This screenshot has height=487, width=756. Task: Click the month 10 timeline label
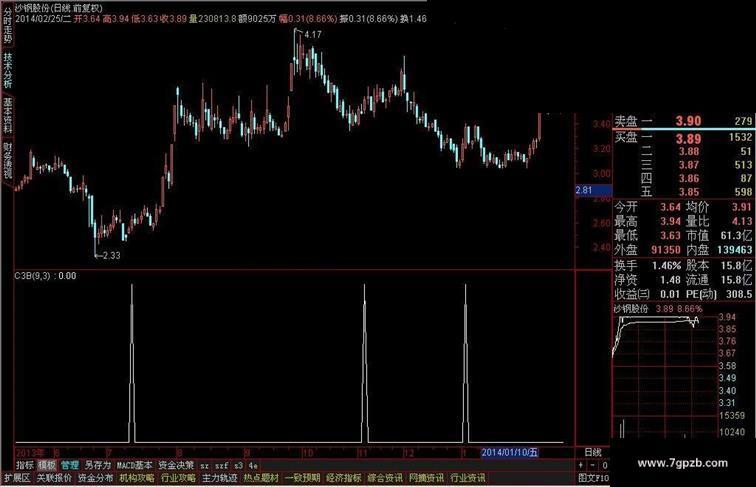[308, 453]
